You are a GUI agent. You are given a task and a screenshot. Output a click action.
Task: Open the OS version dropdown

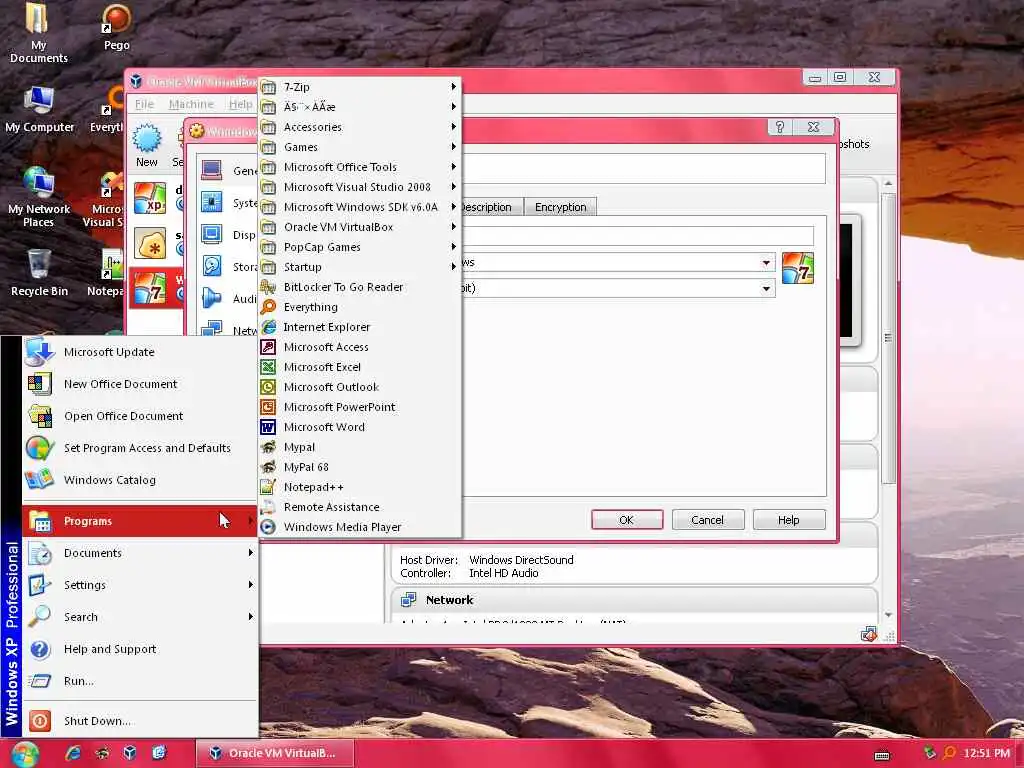(x=766, y=289)
